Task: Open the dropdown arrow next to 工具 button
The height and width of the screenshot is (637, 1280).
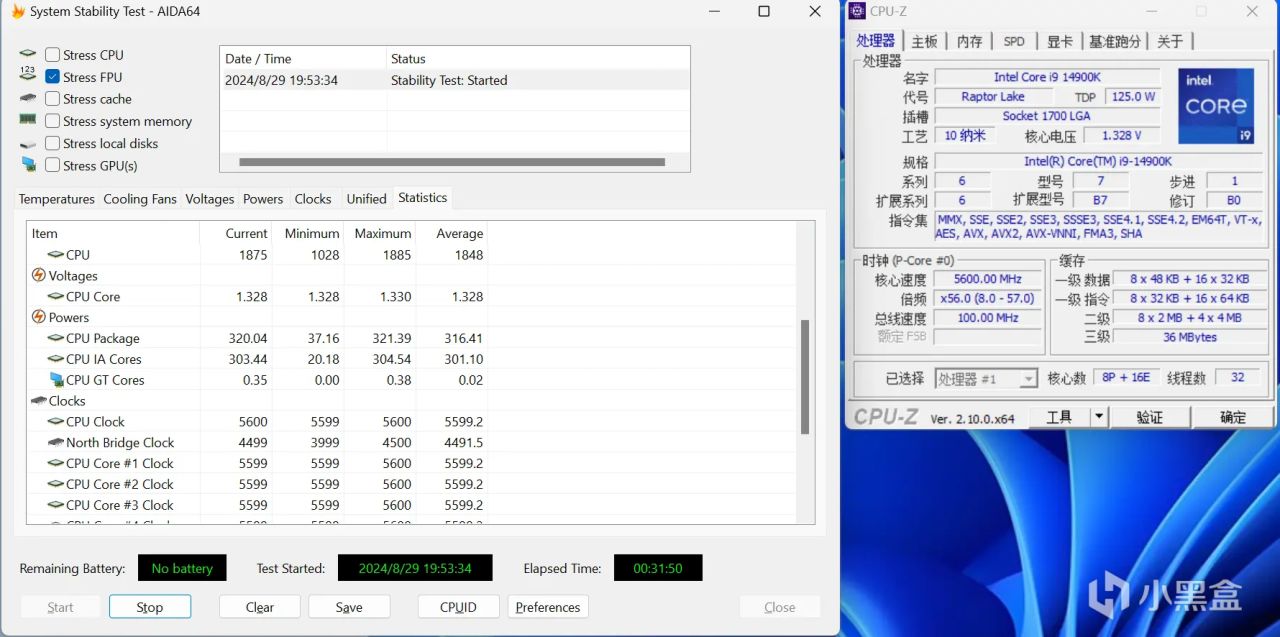Action: [1099, 417]
